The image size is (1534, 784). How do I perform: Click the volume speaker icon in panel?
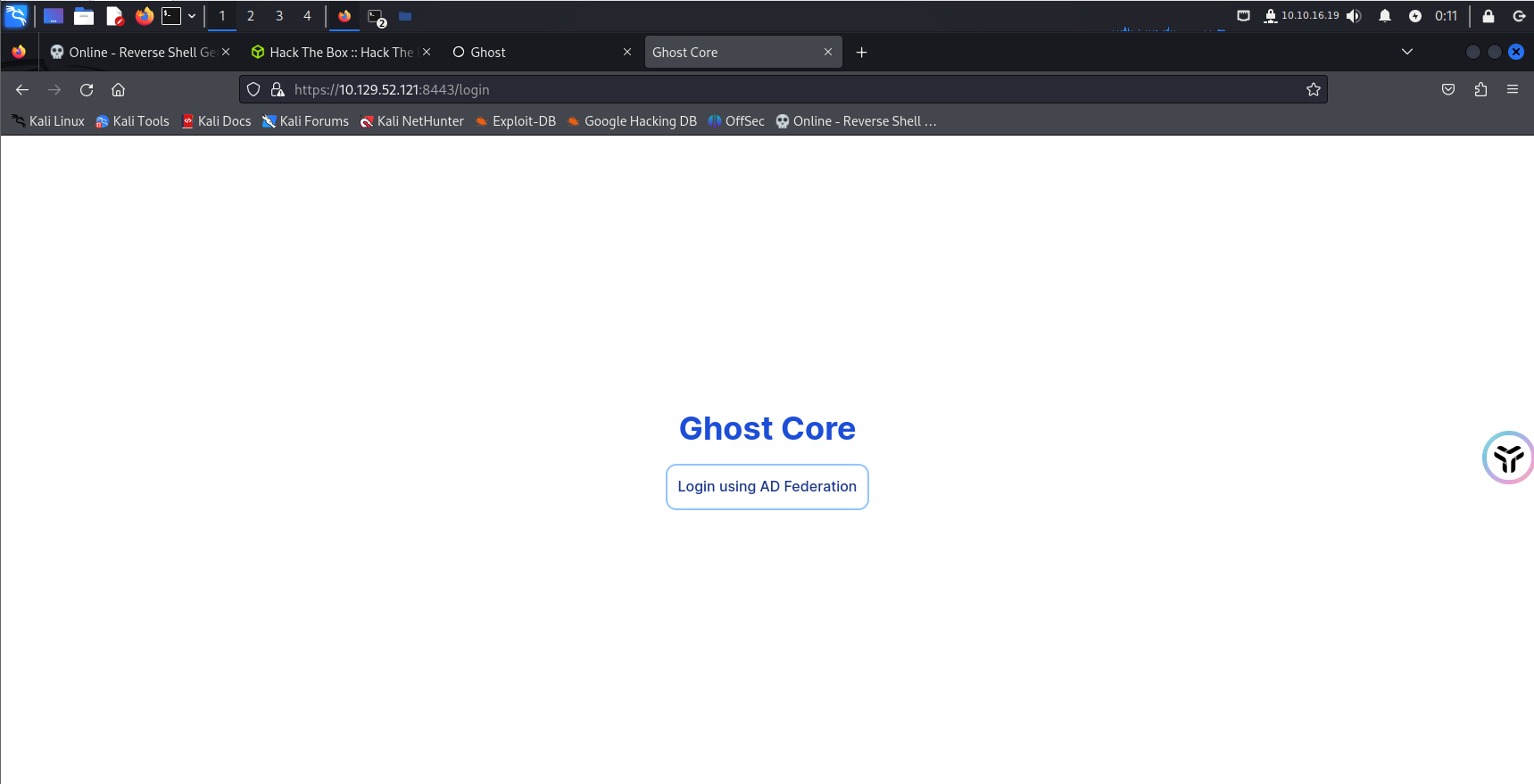click(x=1354, y=16)
